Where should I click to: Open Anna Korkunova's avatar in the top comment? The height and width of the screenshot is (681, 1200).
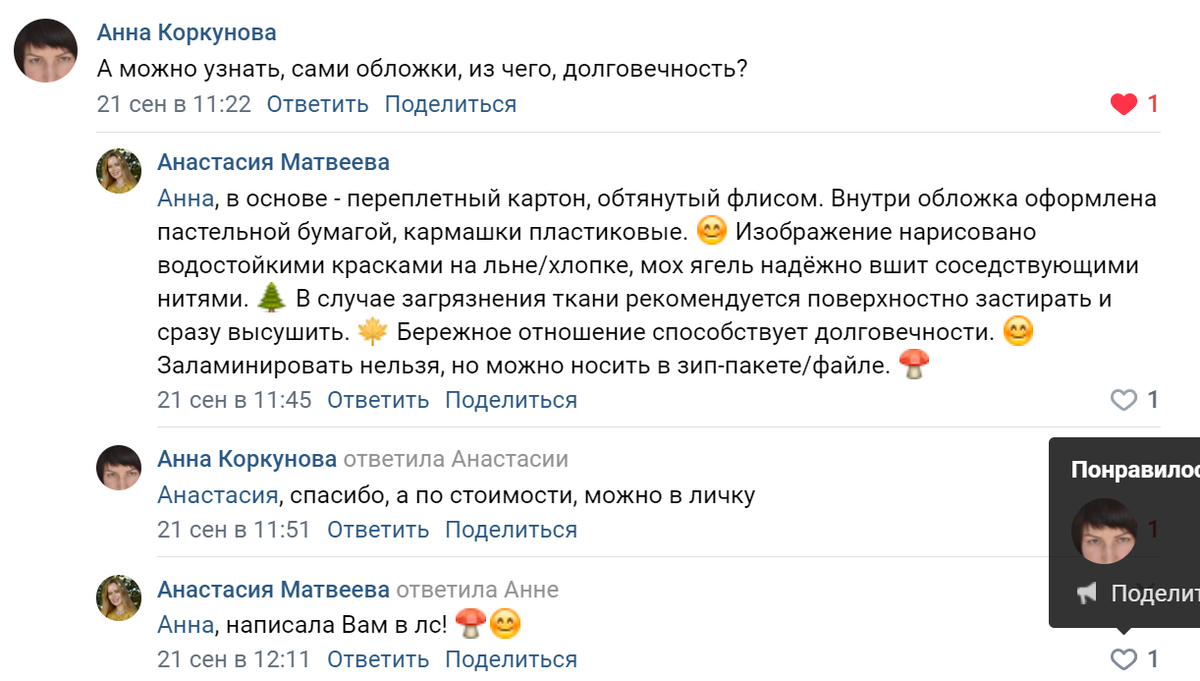click(45, 51)
